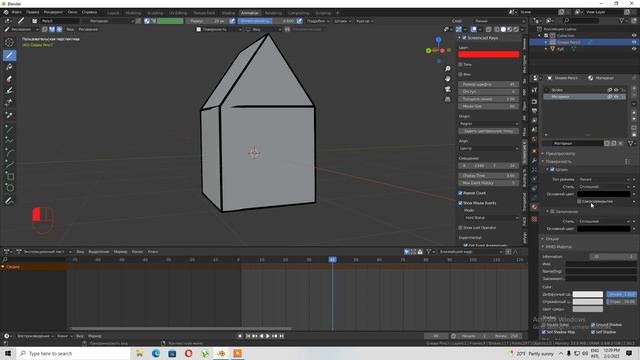Click the Windows Start button
Image resolution: width=640 pixels, height=360 pixels.
point(8,353)
